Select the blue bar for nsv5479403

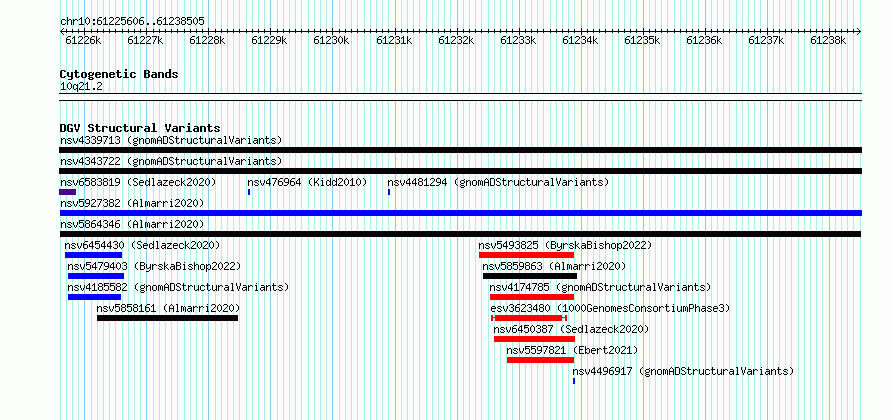[95, 276]
